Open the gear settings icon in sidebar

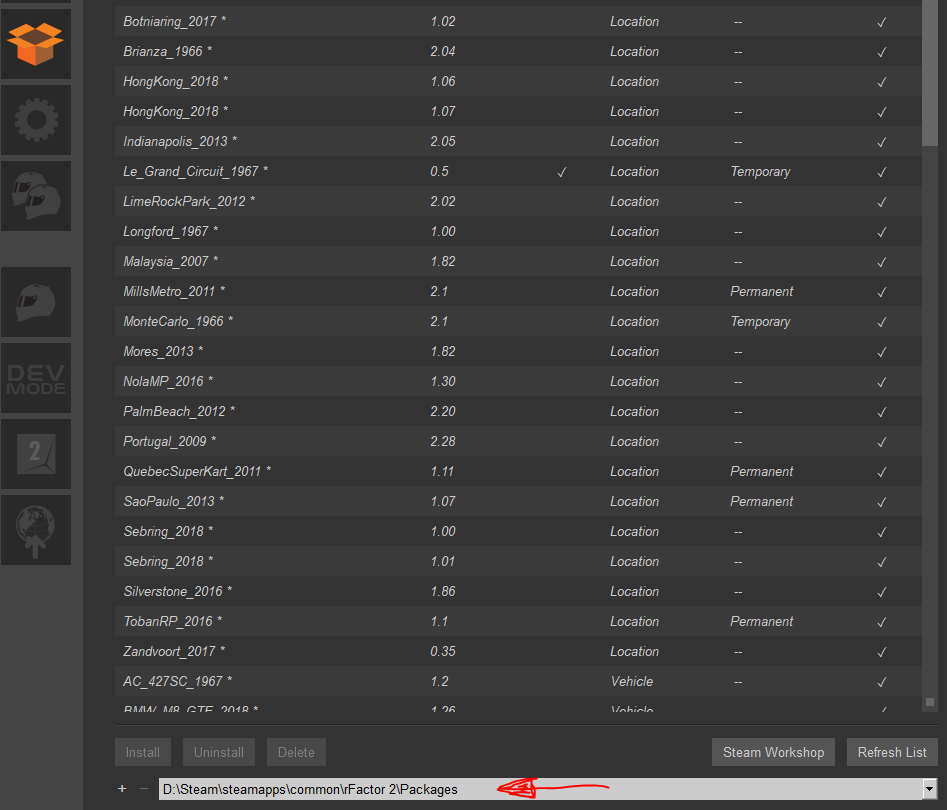(x=35, y=120)
